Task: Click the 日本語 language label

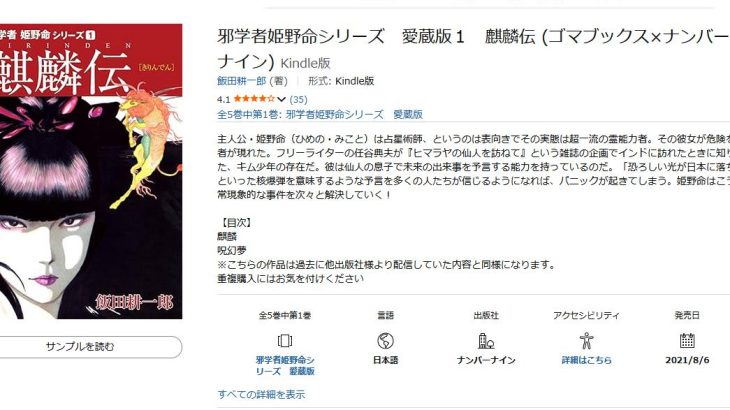Action: pos(385,360)
